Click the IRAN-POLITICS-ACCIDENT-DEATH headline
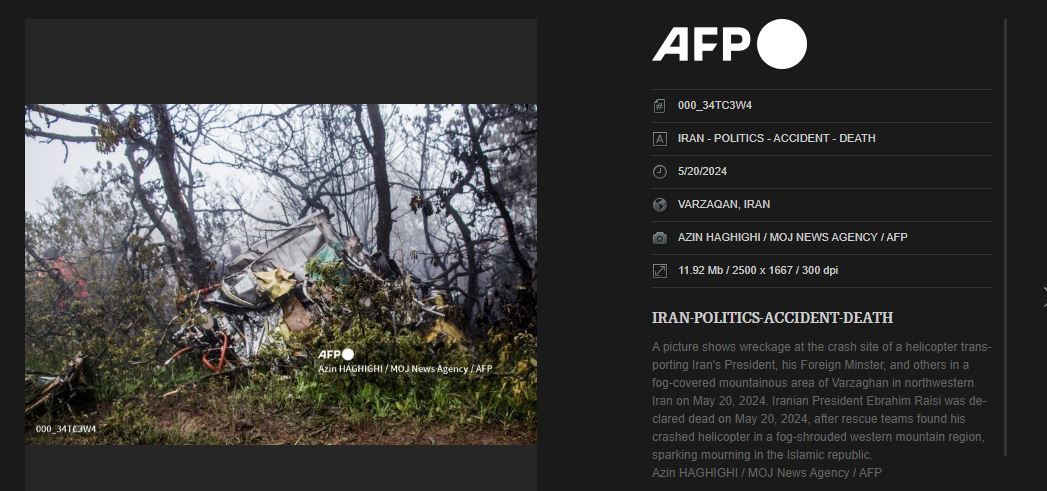The height and width of the screenshot is (491, 1047). [x=773, y=318]
